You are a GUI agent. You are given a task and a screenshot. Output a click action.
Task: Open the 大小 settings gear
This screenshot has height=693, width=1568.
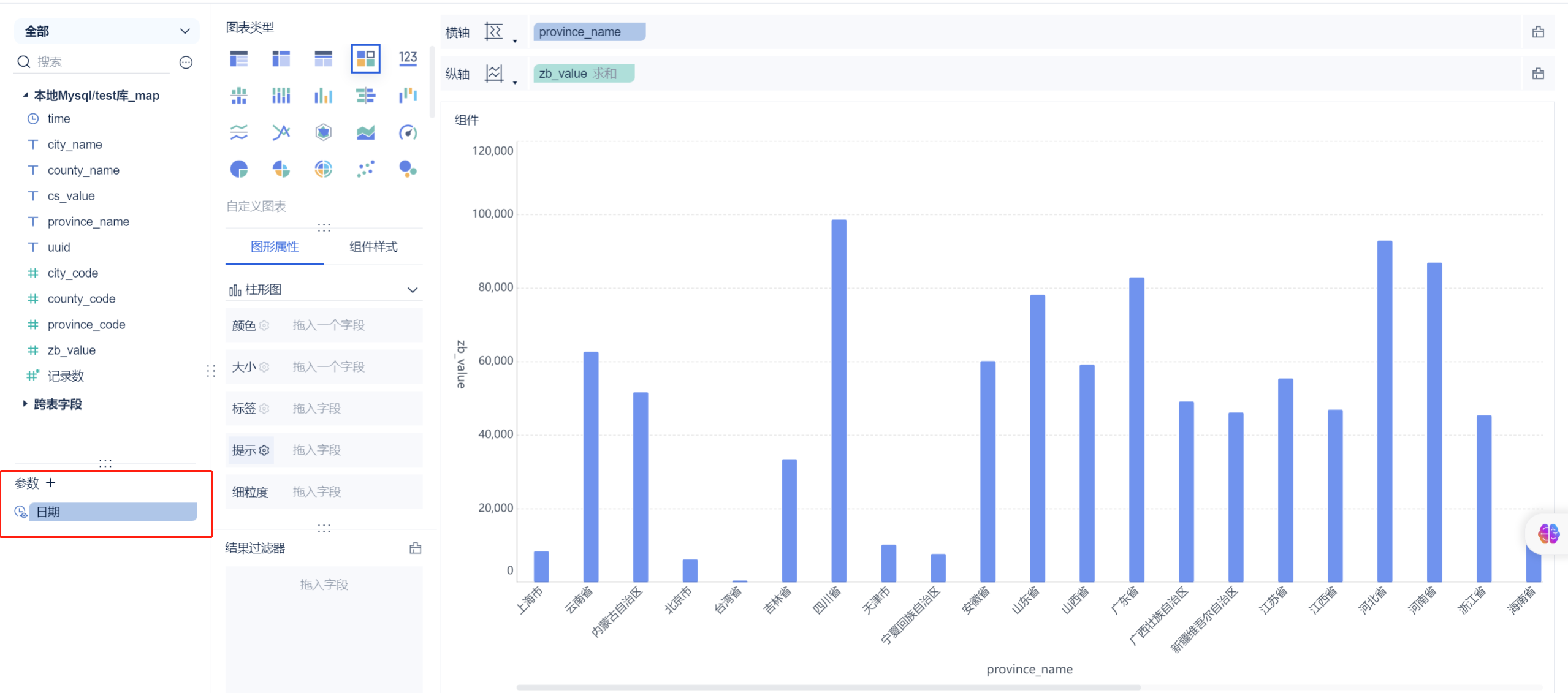point(264,367)
